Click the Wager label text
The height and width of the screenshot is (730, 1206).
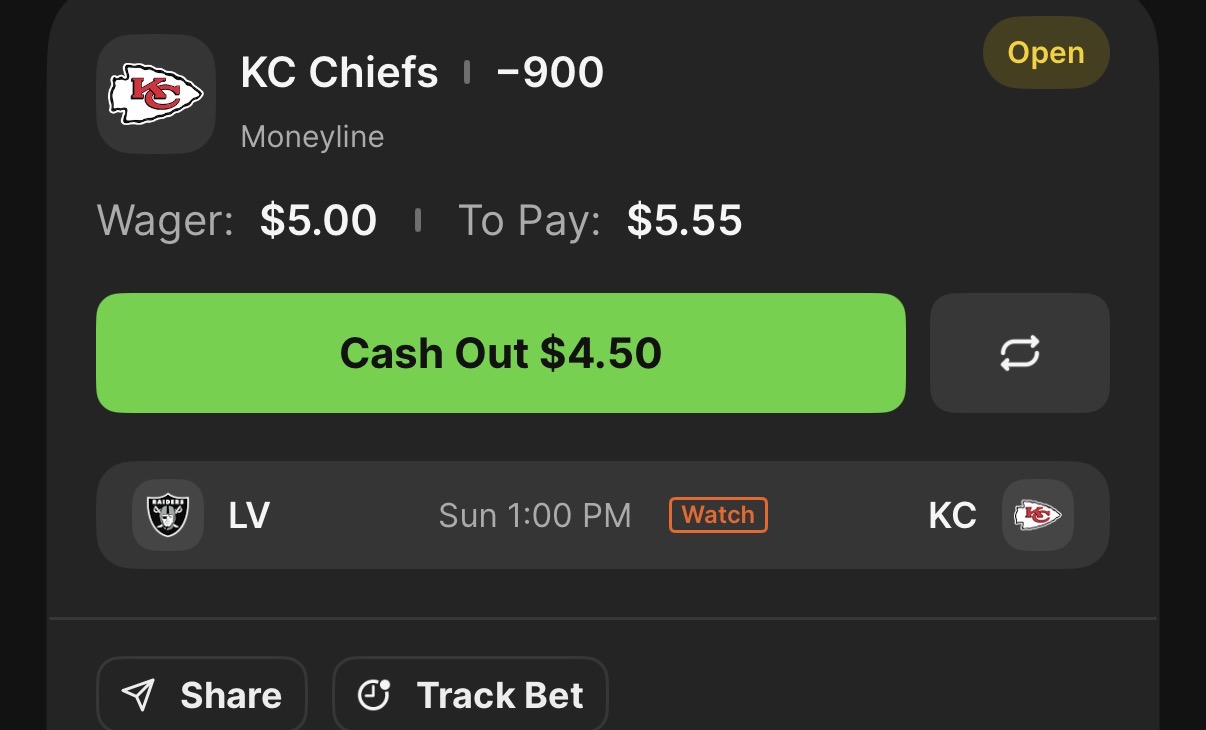click(x=165, y=221)
